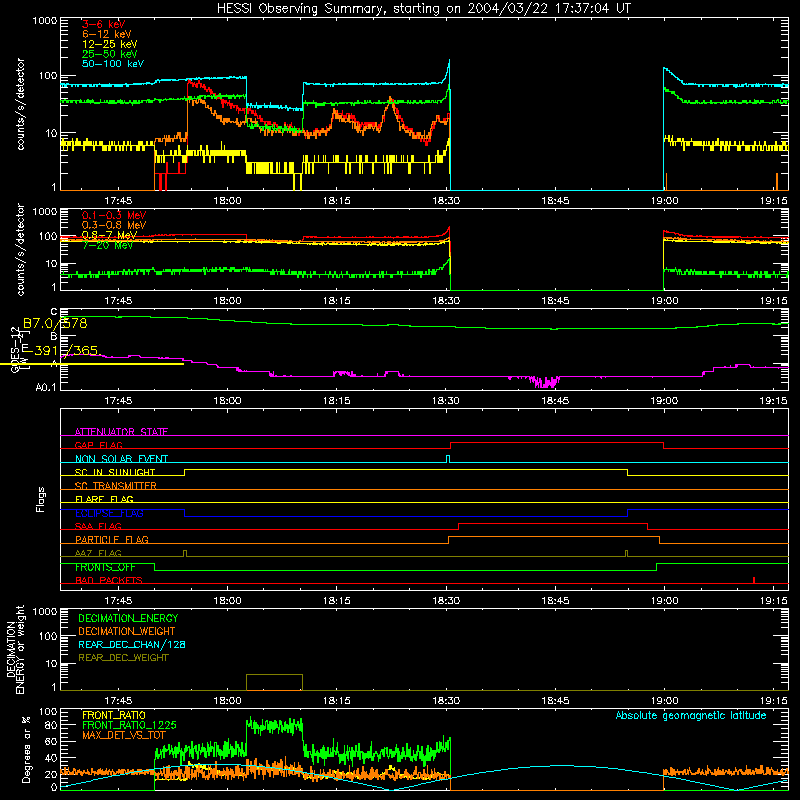Viewport: 800px width, 800px height.
Task: Click the vertical Flags axis label
Action: (41, 499)
